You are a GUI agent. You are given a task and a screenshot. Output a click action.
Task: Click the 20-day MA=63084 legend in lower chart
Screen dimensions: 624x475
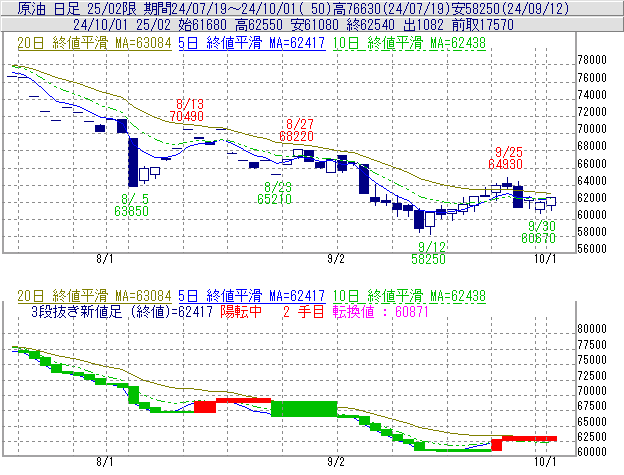tap(94, 296)
